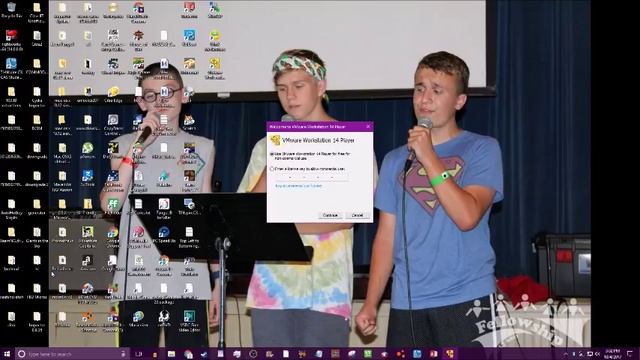Open Task View from the taskbar
The width and height of the screenshot is (640, 360).
pyautogui.click(x=138, y=354)
